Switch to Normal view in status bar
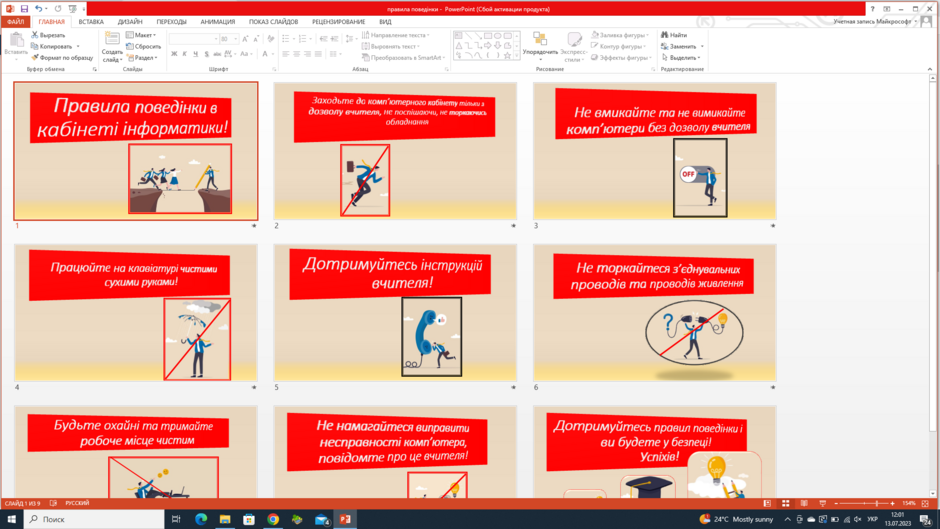Screen dimensions: 940x529 tap(767, 503)
